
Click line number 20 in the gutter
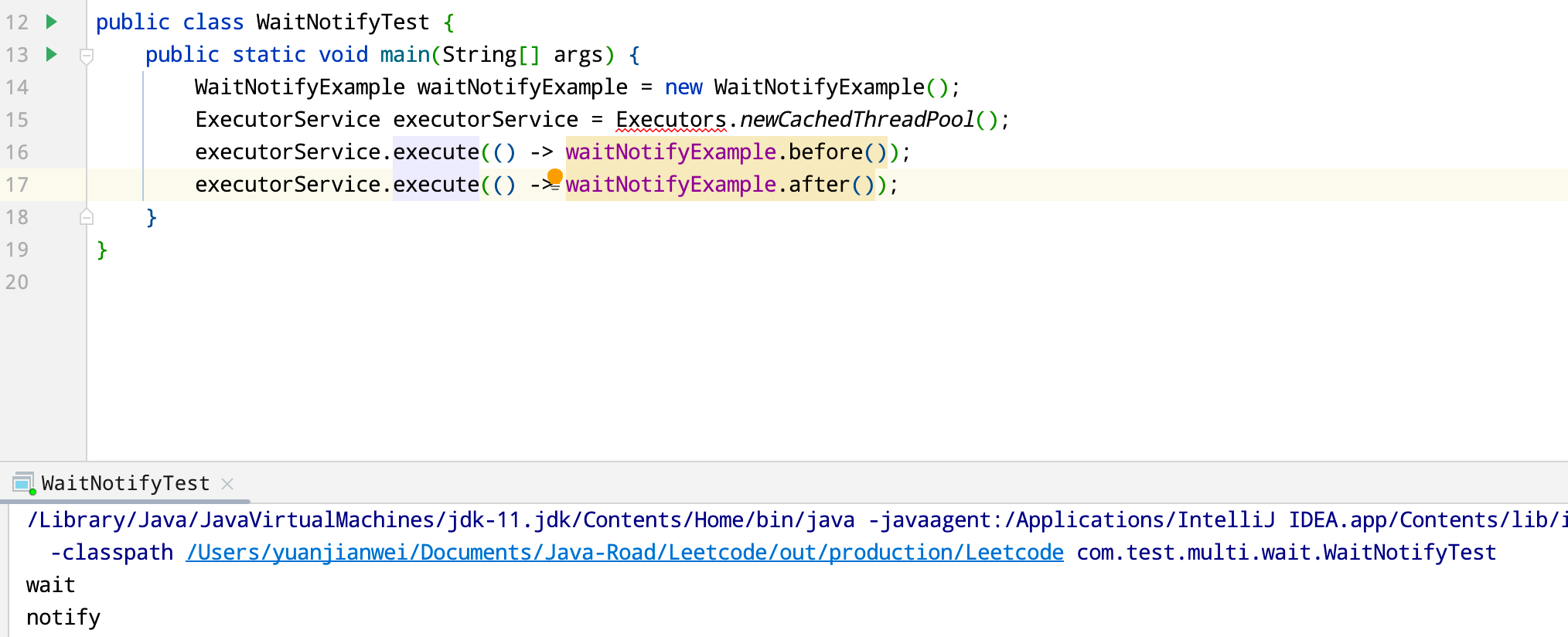pos(17,282)
